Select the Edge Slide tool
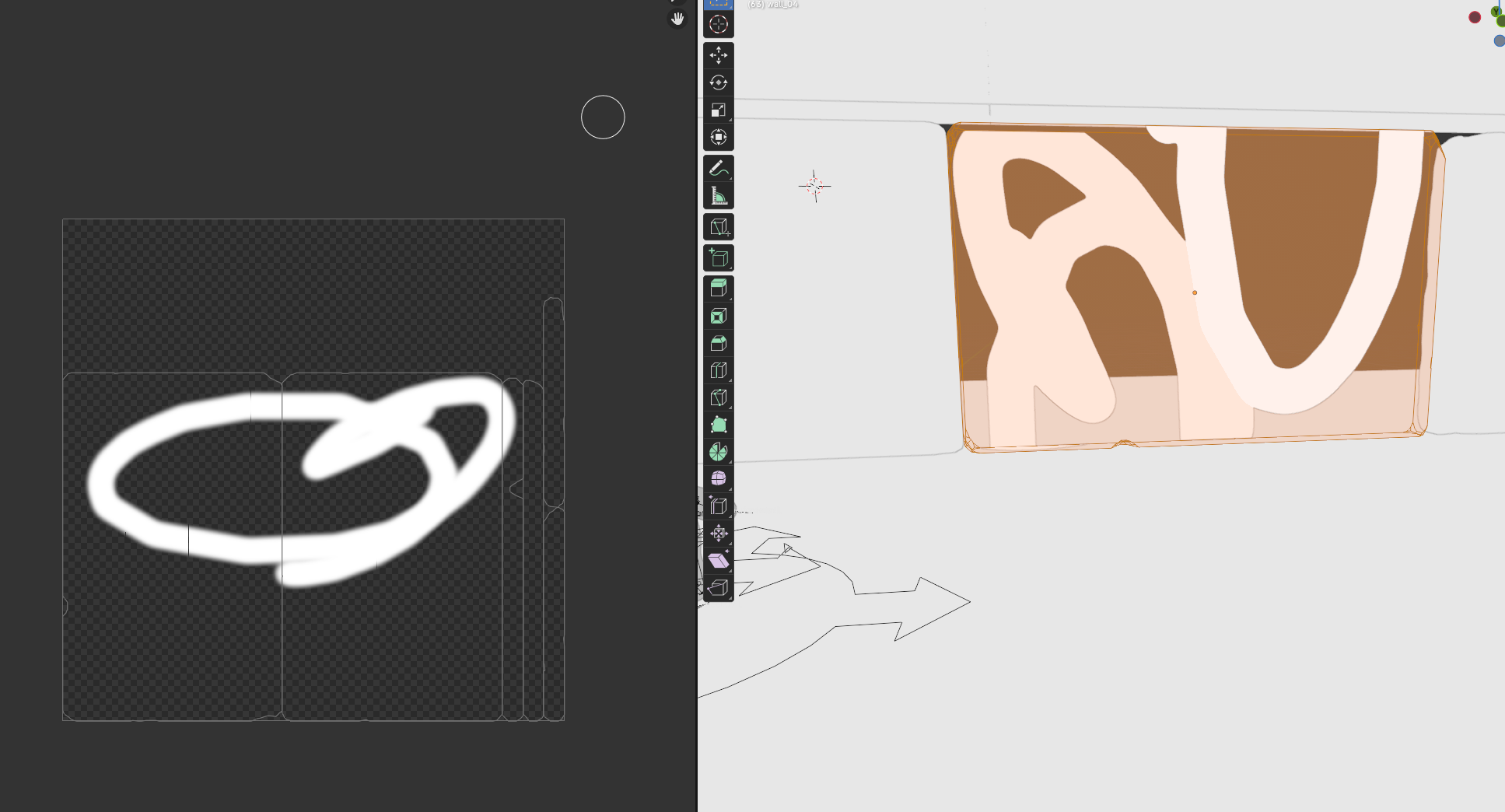The width and height of the screenshot is (1505, 812). [x=718, y=506]
